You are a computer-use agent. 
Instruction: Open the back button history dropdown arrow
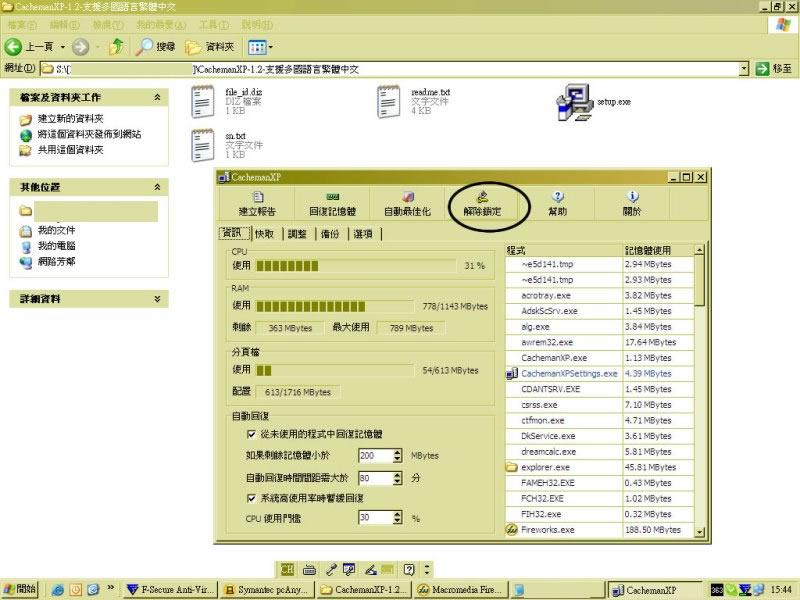pyautogui.click(x=63, y=47)
